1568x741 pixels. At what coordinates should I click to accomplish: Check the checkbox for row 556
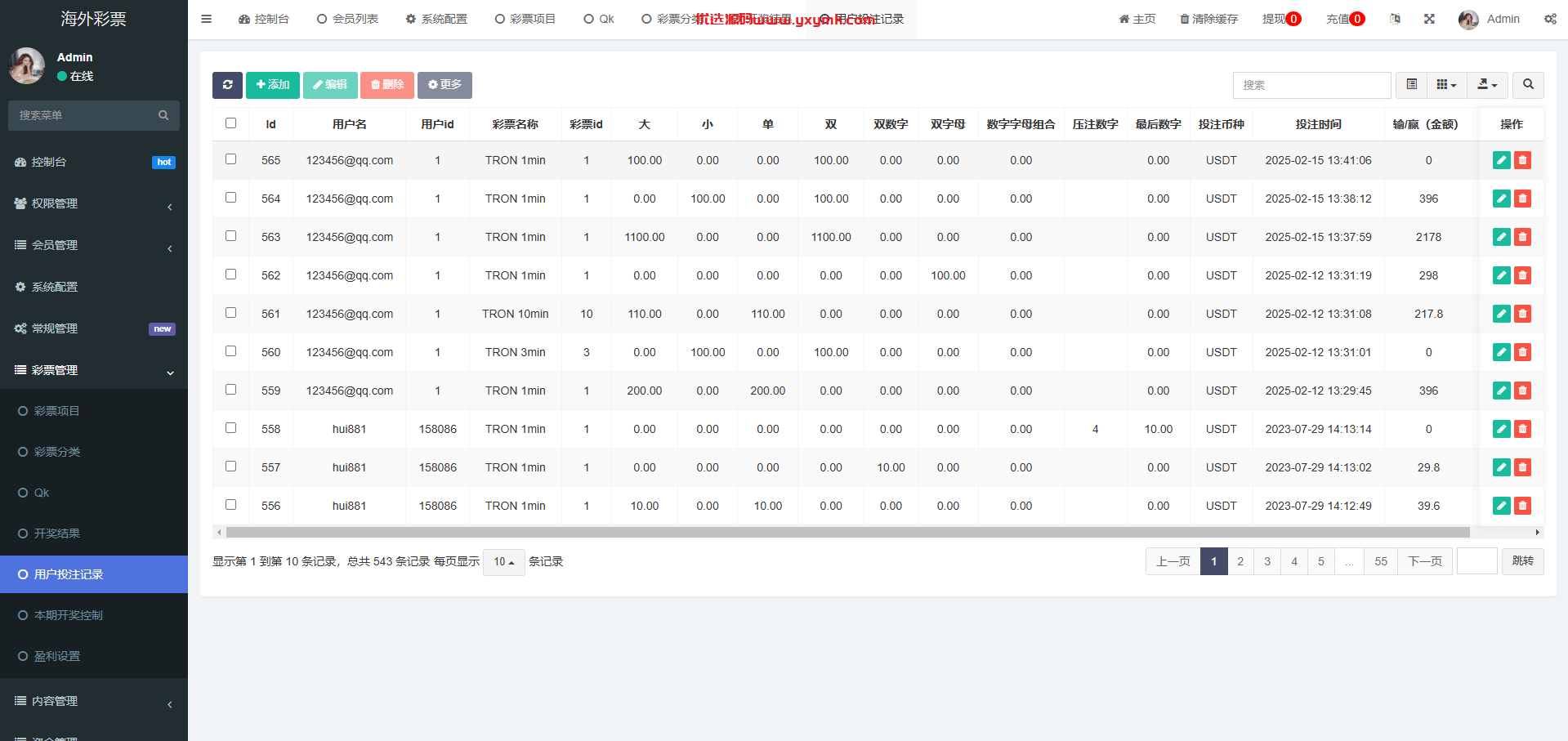tap(230, 505)
